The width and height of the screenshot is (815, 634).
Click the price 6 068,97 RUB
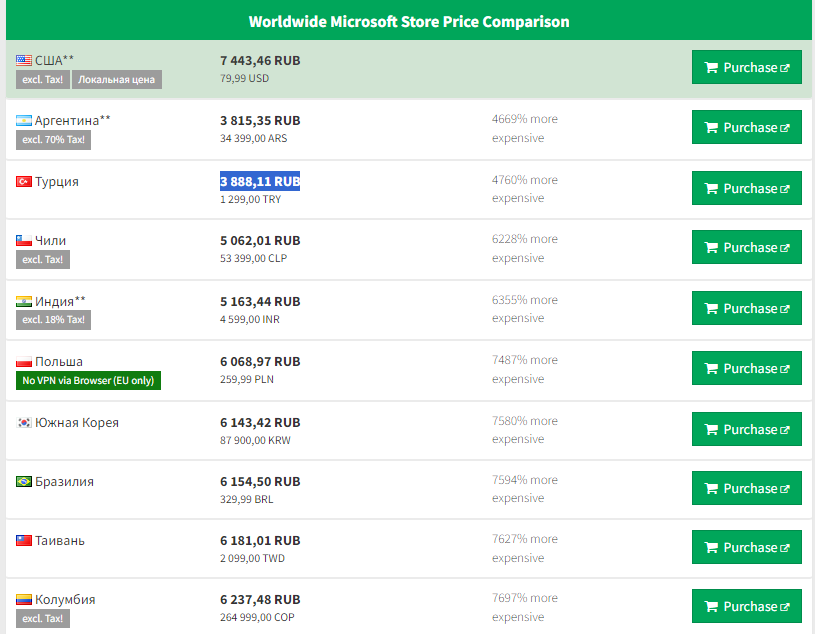pyautogui.click(x=260, y=362)
